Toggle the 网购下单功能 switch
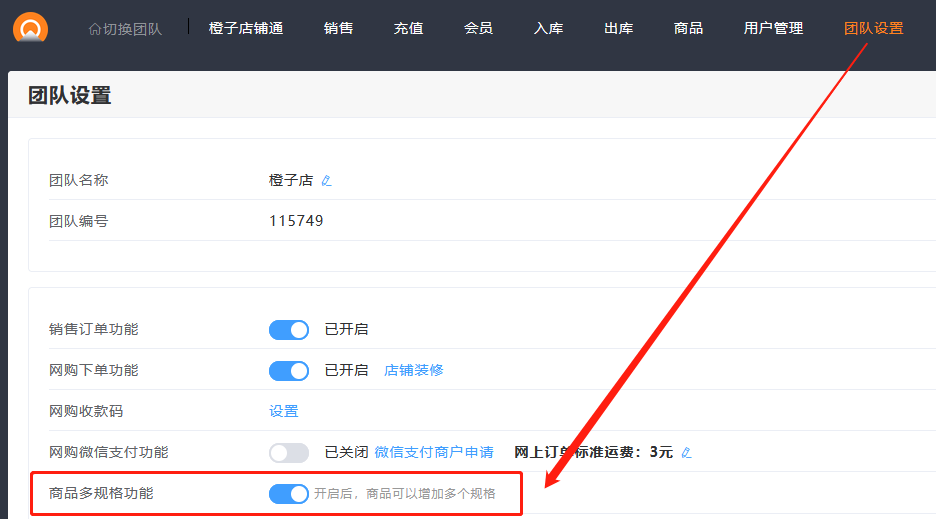Viewport: 936px width, 519px height. (289, 371)
